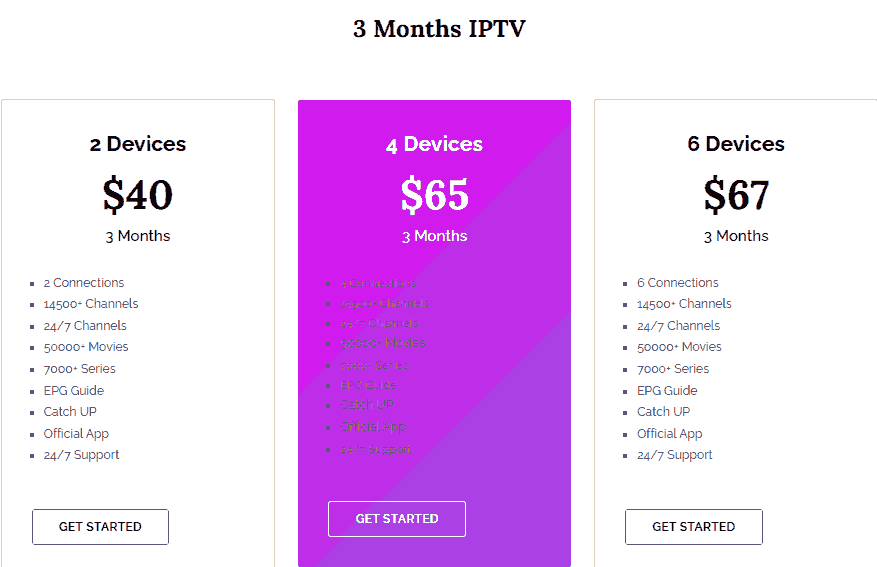Click '14500+ Channels' in the 2 Devices plan
877x567 pixels.
tap(91, 304)
